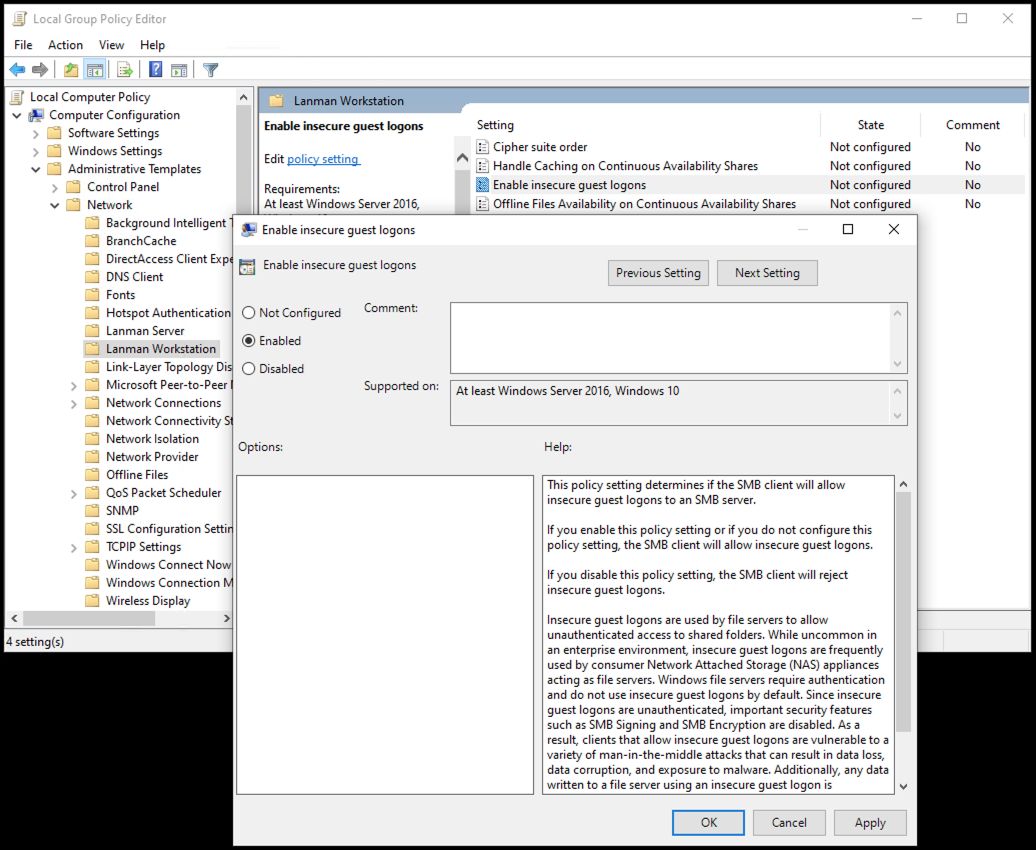Click the Lanman Server folder icon
Viewport: 1036px width, 850px height.
point(92,330)
